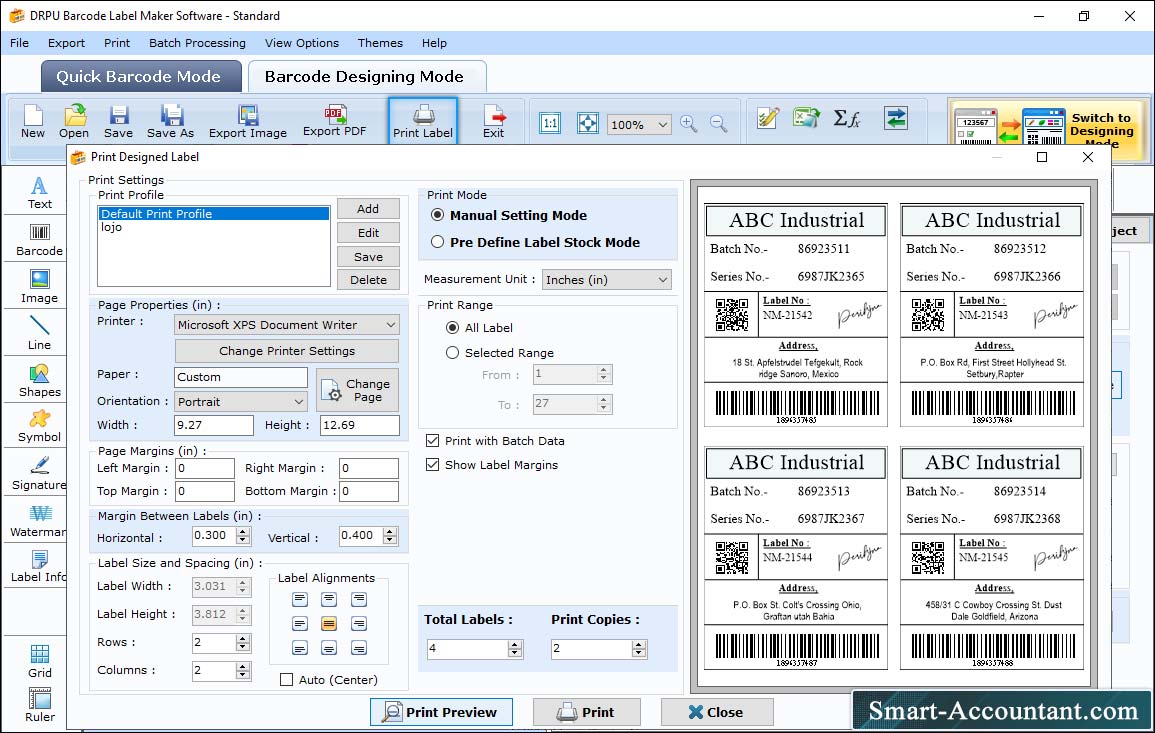Click the Change Printer Settings button
The width and height of the screenshot is (1155, 733).
tap(287, 351)
